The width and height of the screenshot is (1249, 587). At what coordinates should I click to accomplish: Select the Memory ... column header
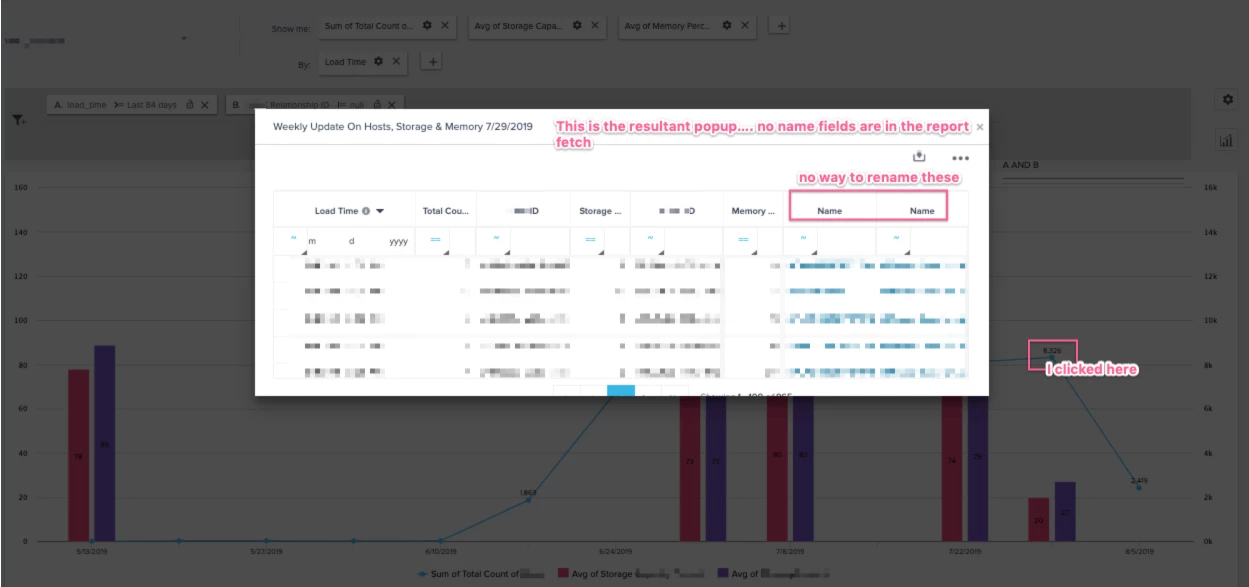point(753,211)
